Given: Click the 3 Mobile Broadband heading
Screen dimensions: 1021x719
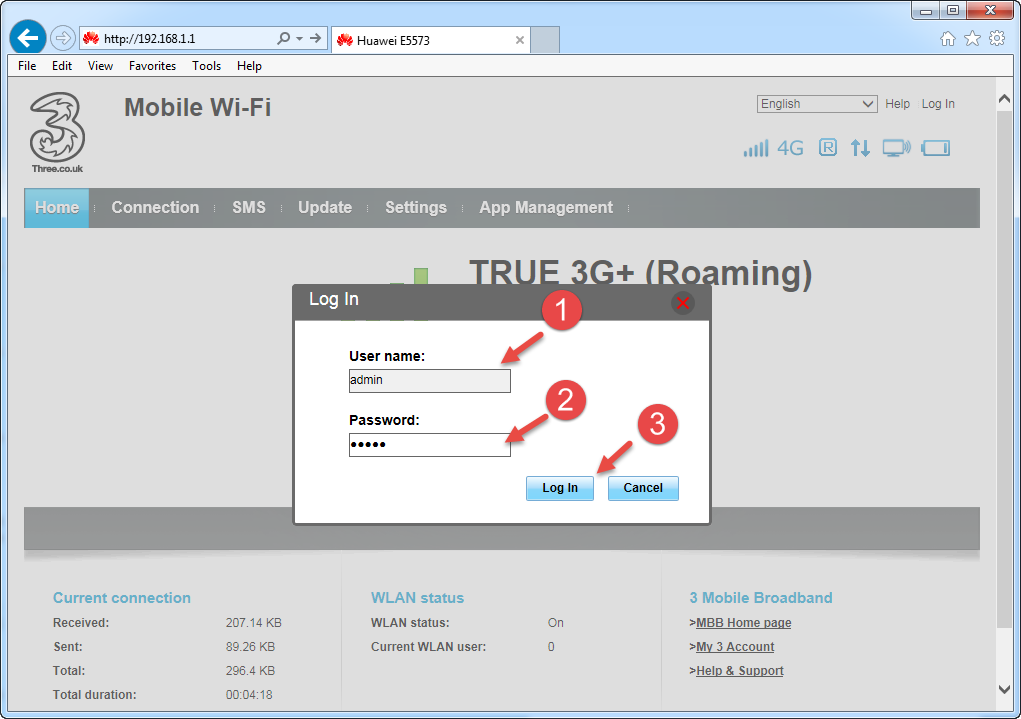Looking at the screenshot, I should 761,598.
